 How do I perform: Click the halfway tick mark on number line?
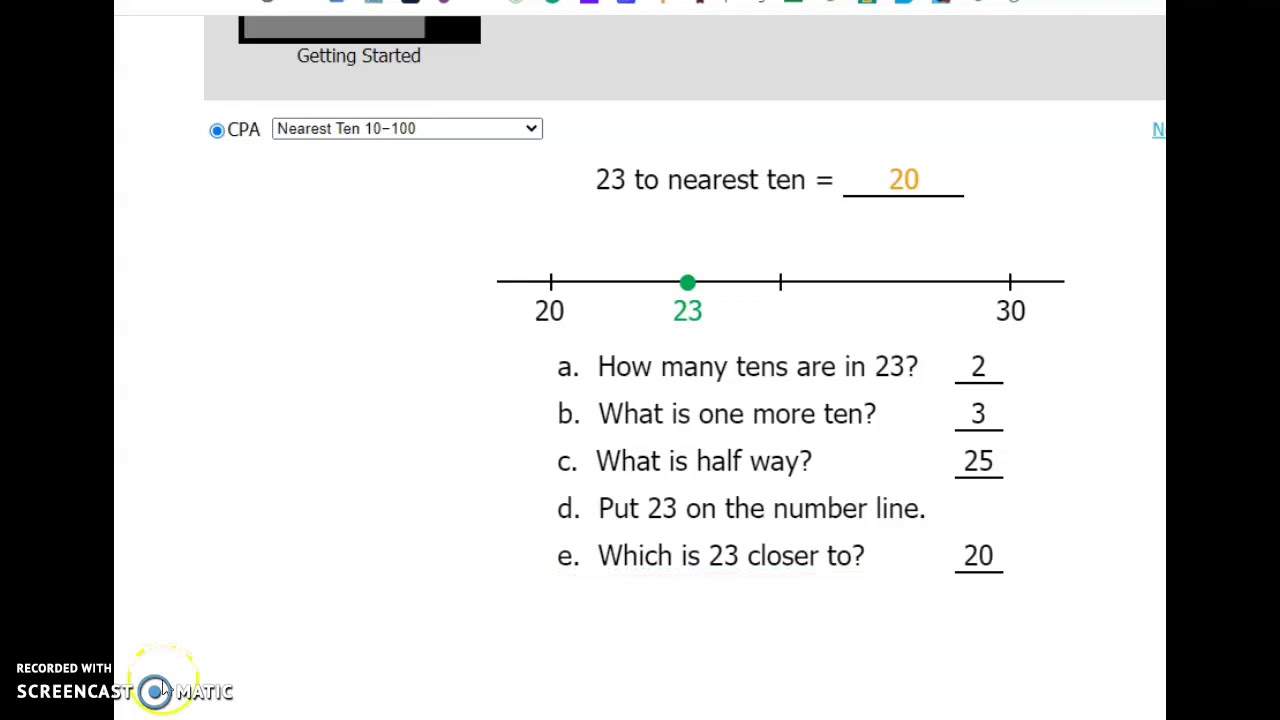tap(780, 284)
